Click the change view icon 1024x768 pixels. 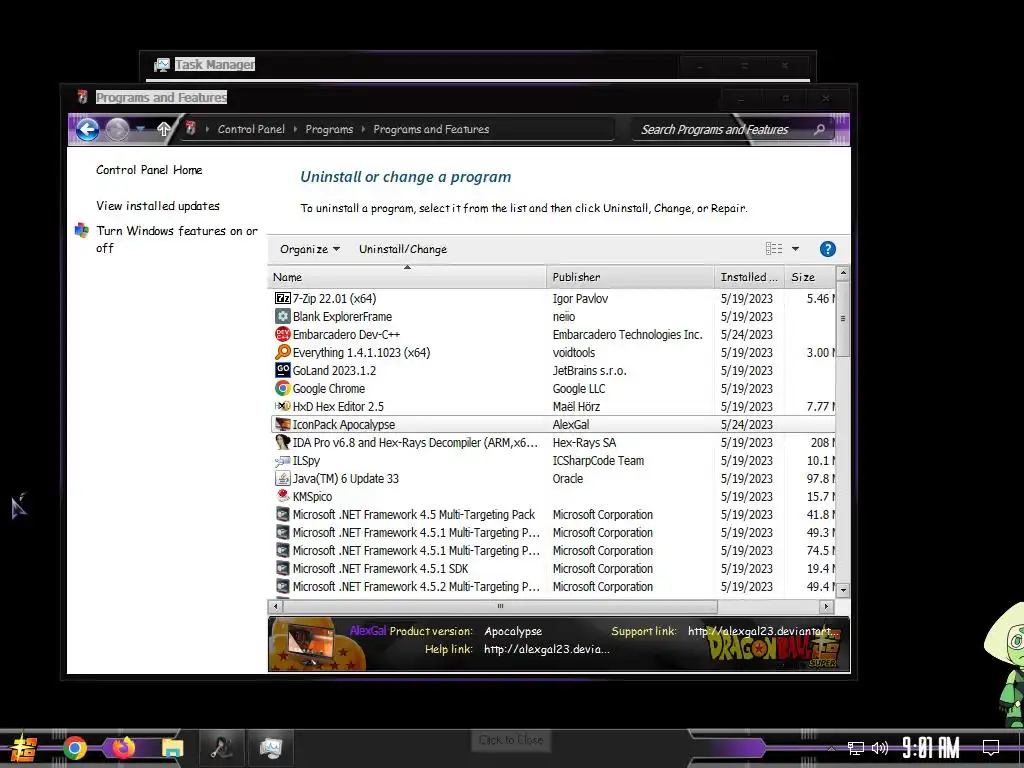[x=774, y=248]
